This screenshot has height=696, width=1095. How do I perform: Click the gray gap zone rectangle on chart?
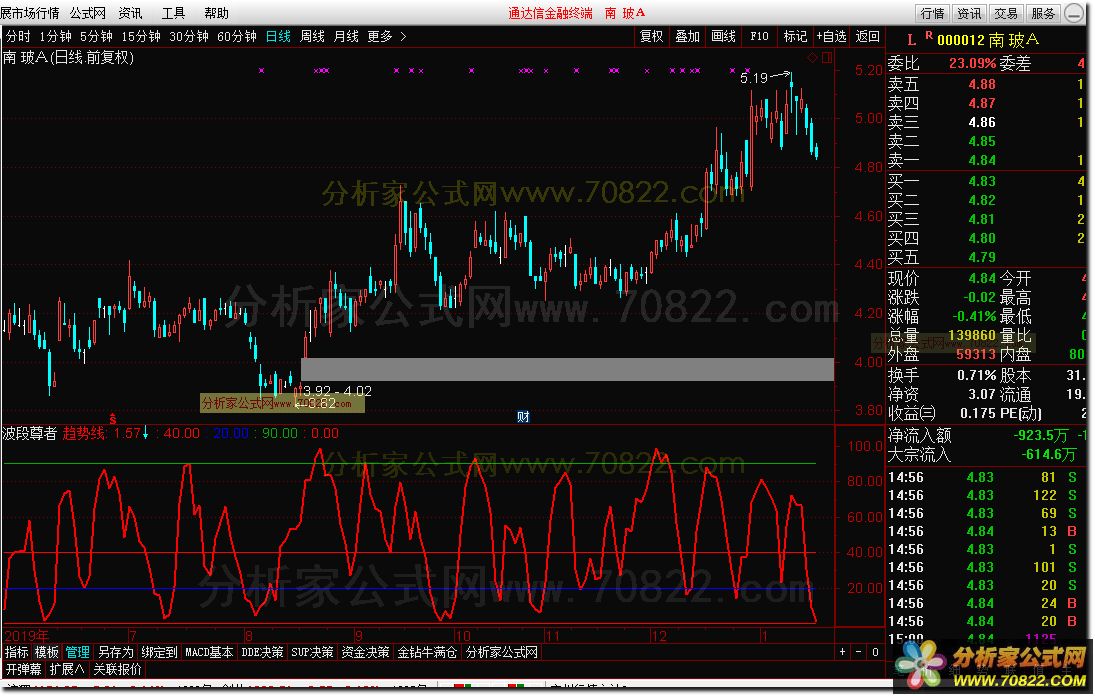[x=567, y=369]
